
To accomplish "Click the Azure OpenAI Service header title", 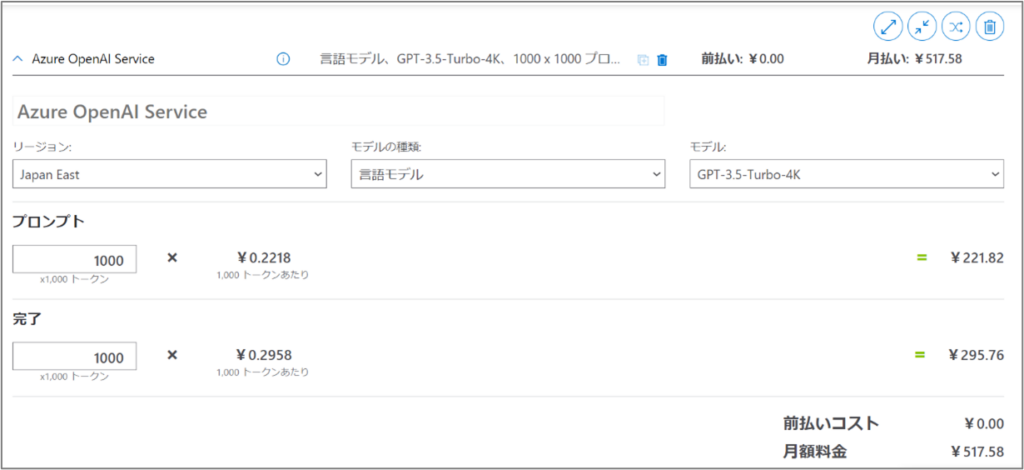I will tap(93, 59).
